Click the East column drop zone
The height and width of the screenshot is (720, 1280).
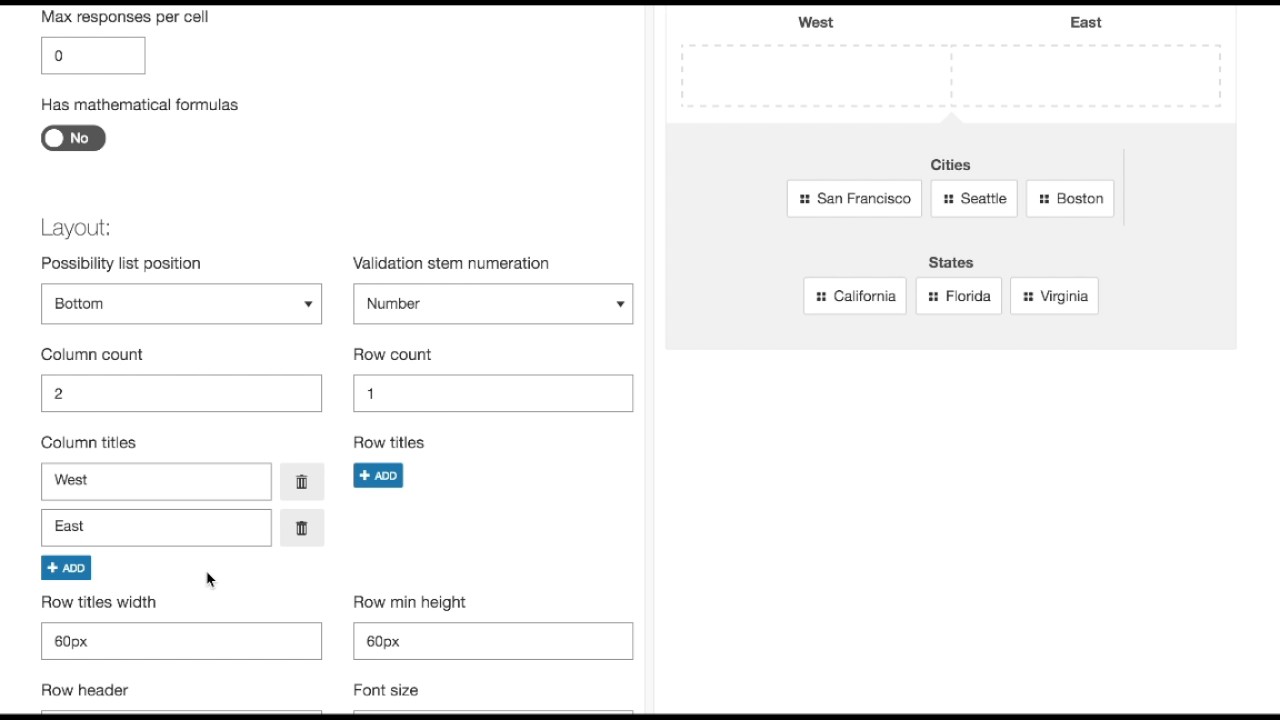coord(1086,76)
